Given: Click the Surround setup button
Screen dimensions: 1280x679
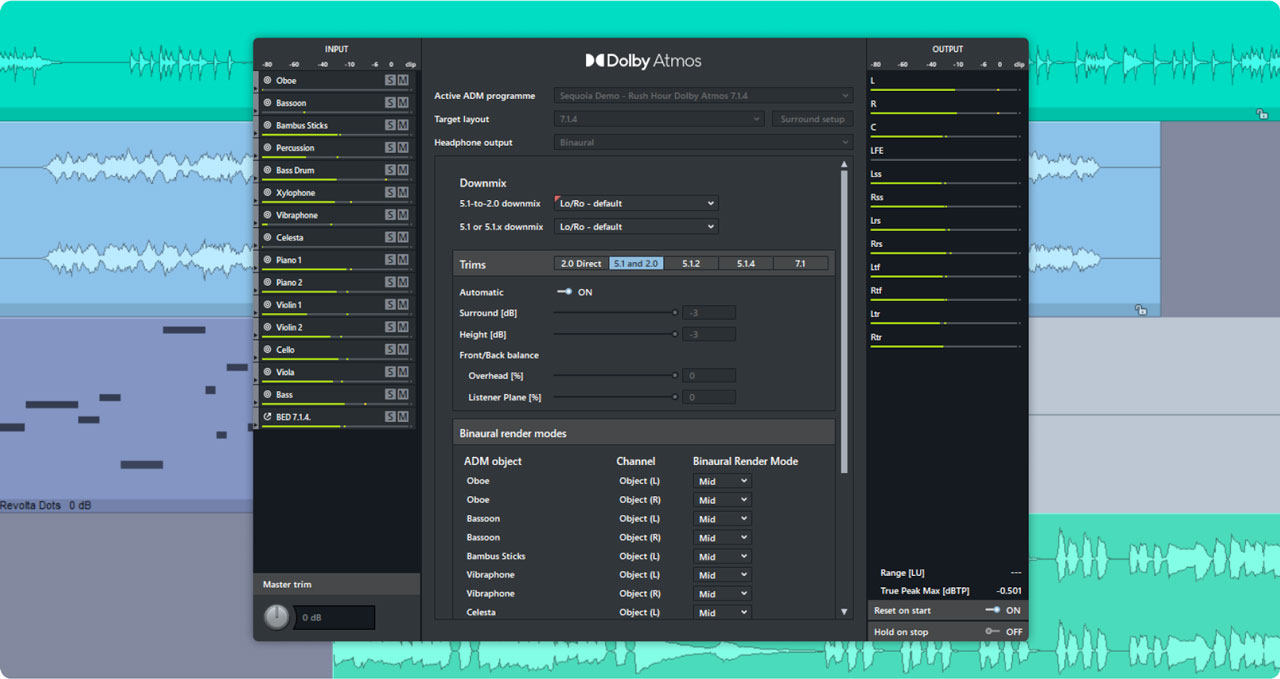Looking at the screenshot, I should tap(812, 119).
